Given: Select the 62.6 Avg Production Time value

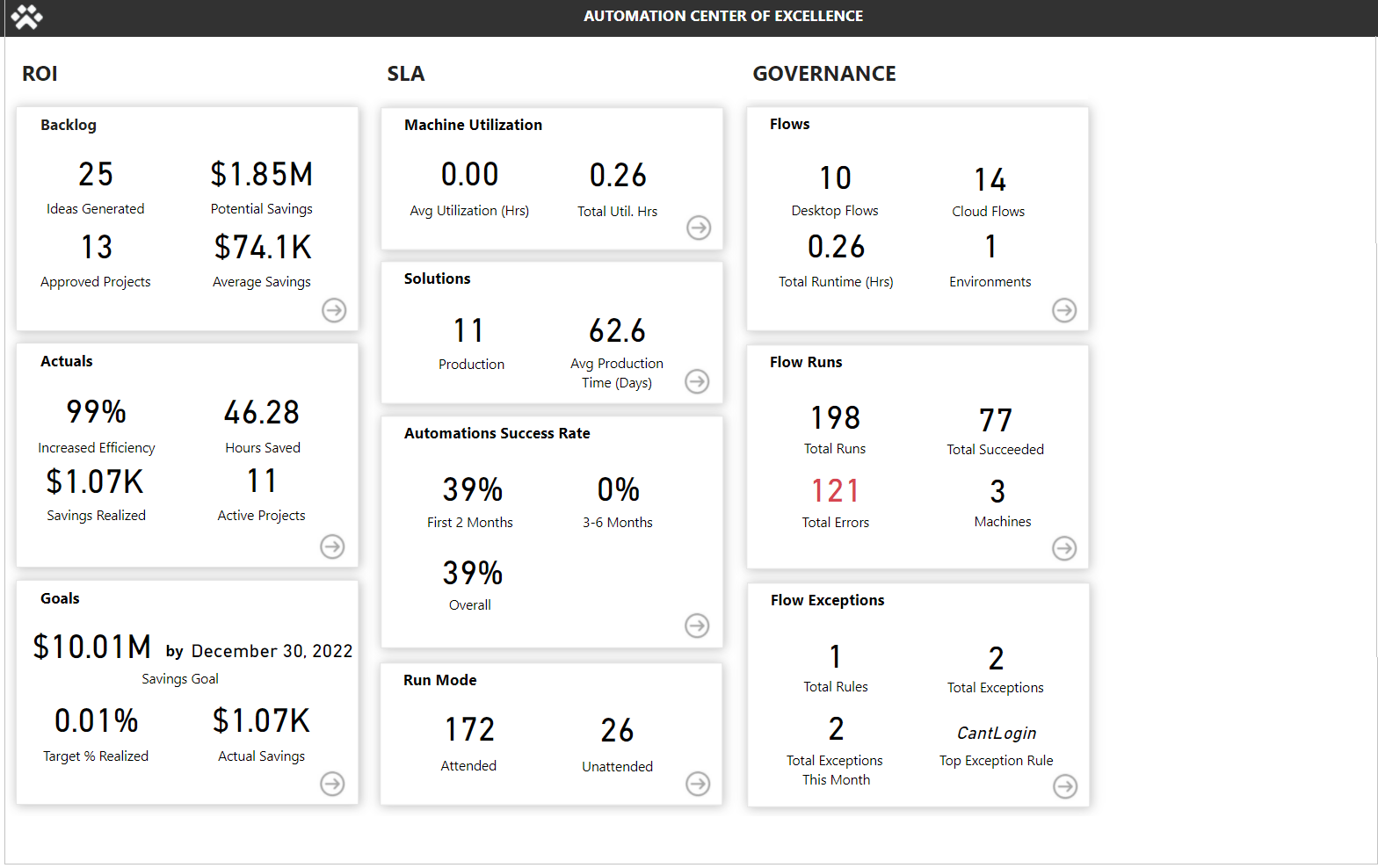Looking at the screenshot, I should click(x=617, y=331).
